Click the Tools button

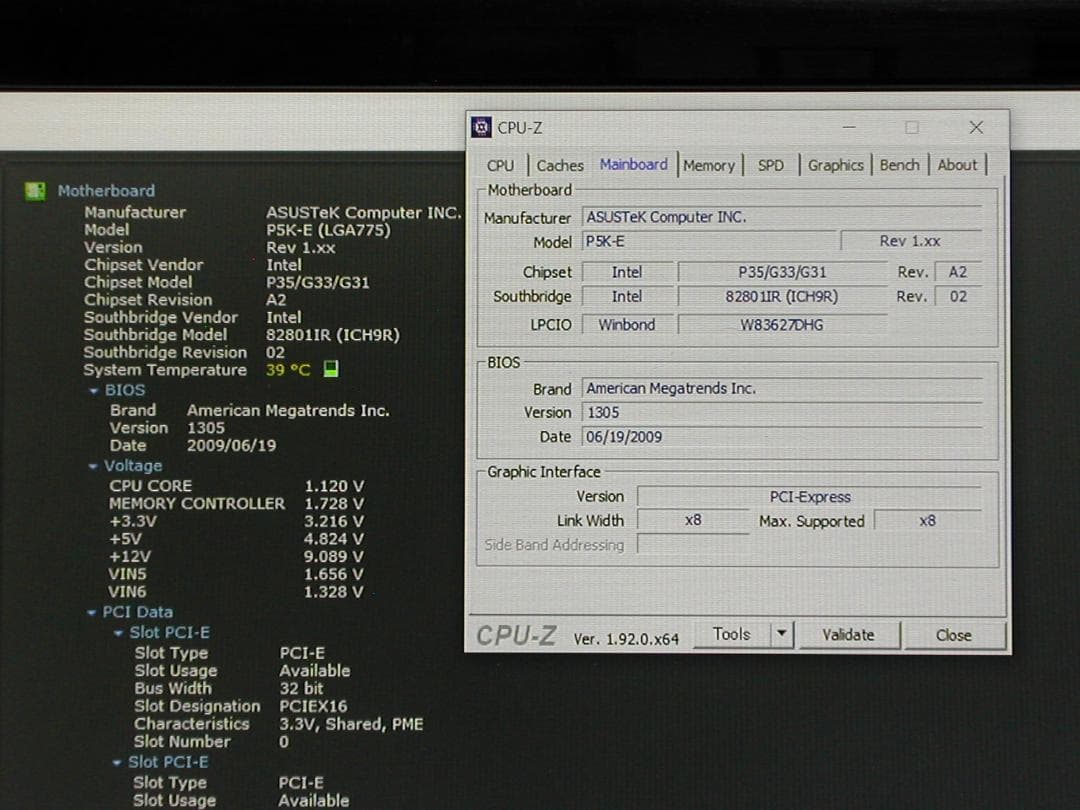736,633
